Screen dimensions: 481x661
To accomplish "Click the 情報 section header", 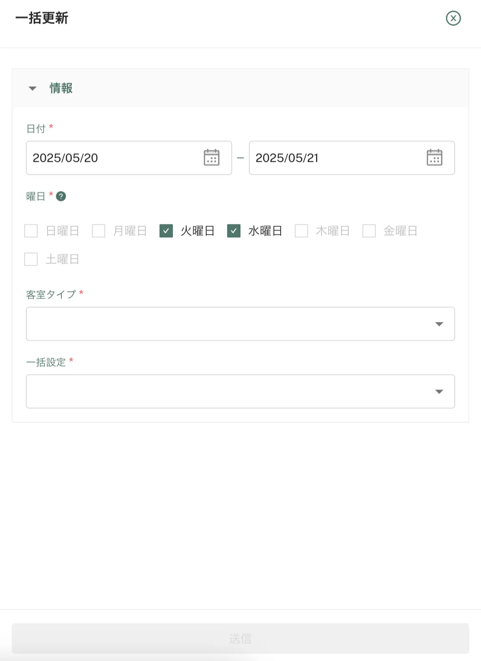I will coord(240,88).
